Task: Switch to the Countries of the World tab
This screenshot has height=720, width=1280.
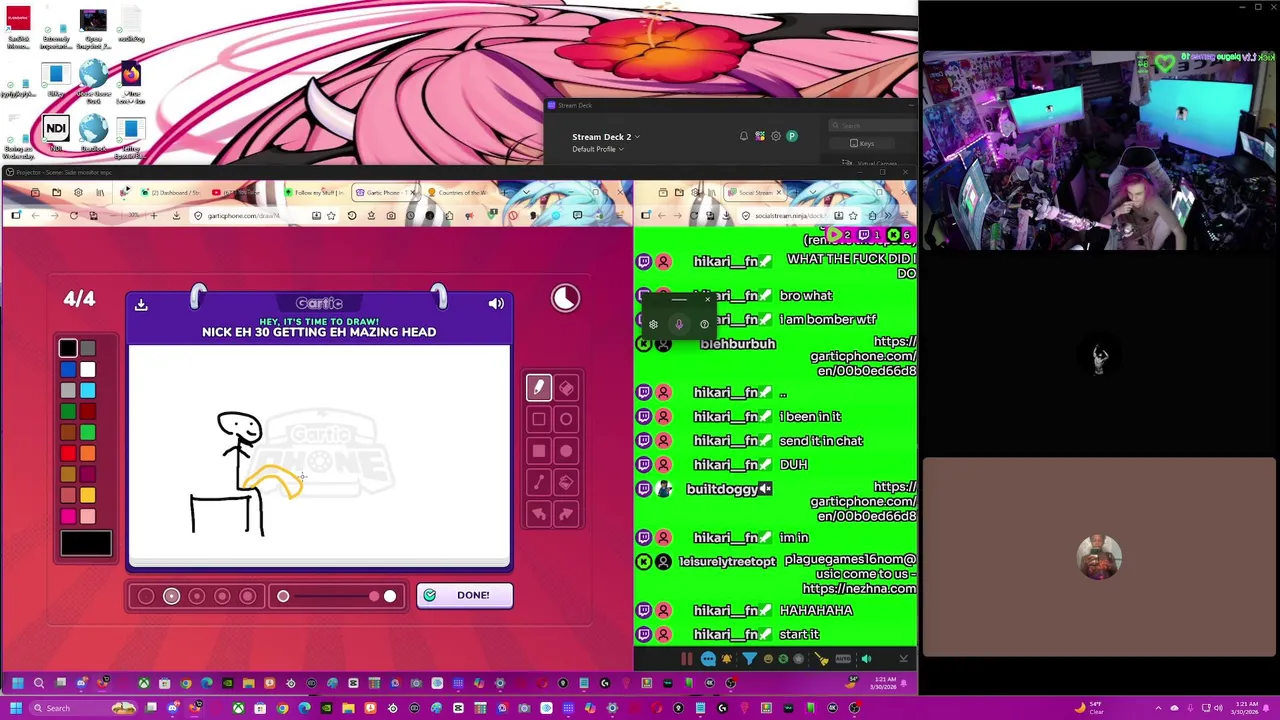Action: click(460, 192)
